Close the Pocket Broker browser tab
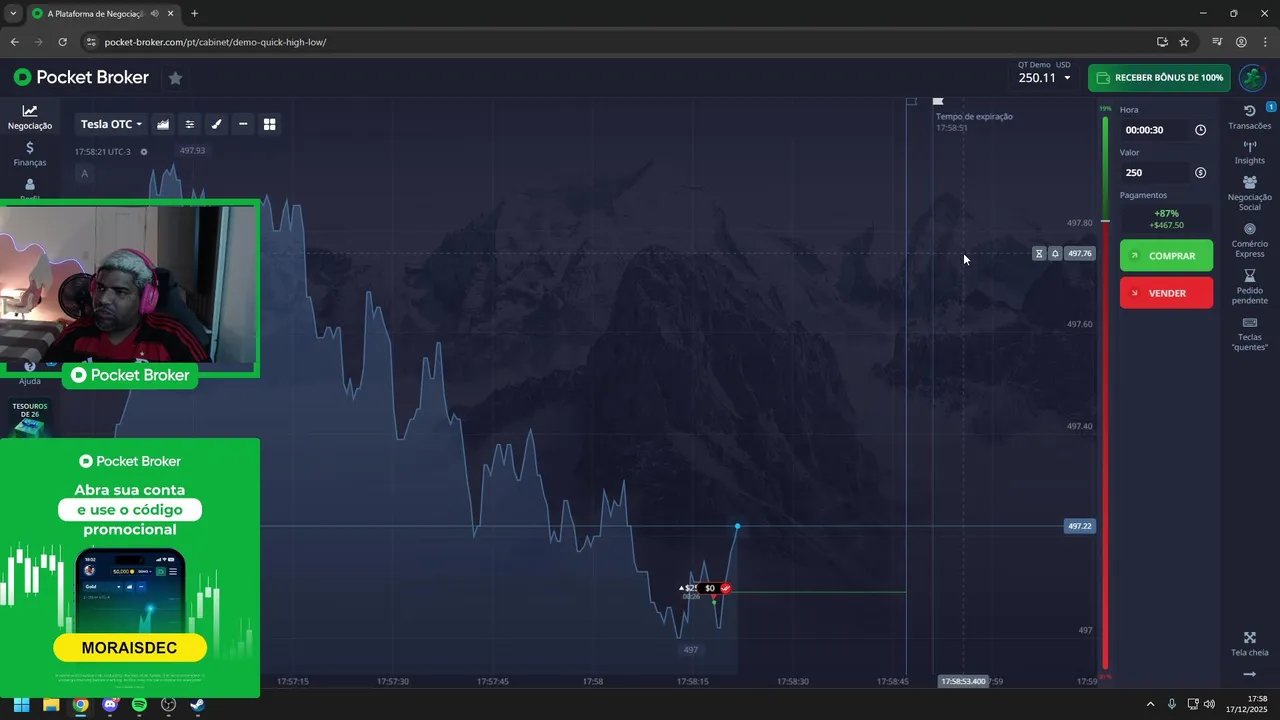The width and height of the screenshot is (1280, 720). click(171, 14)
